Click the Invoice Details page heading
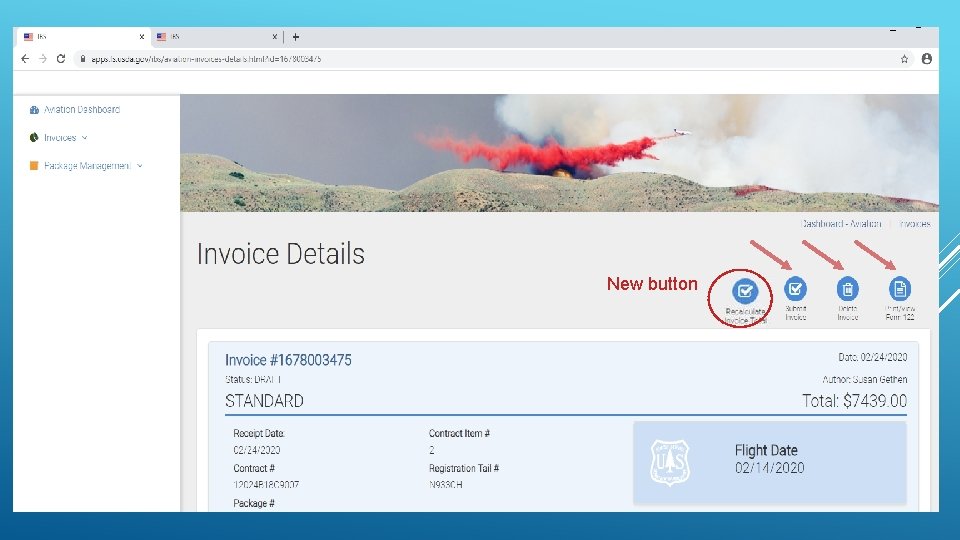960x540 pixels. [280, 254]
